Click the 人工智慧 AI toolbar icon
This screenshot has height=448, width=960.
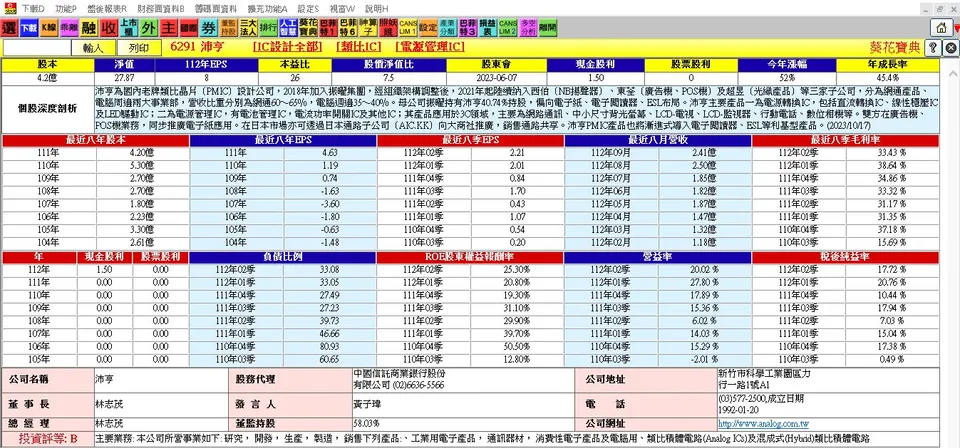pyautogui.click(x=288, y=28)
